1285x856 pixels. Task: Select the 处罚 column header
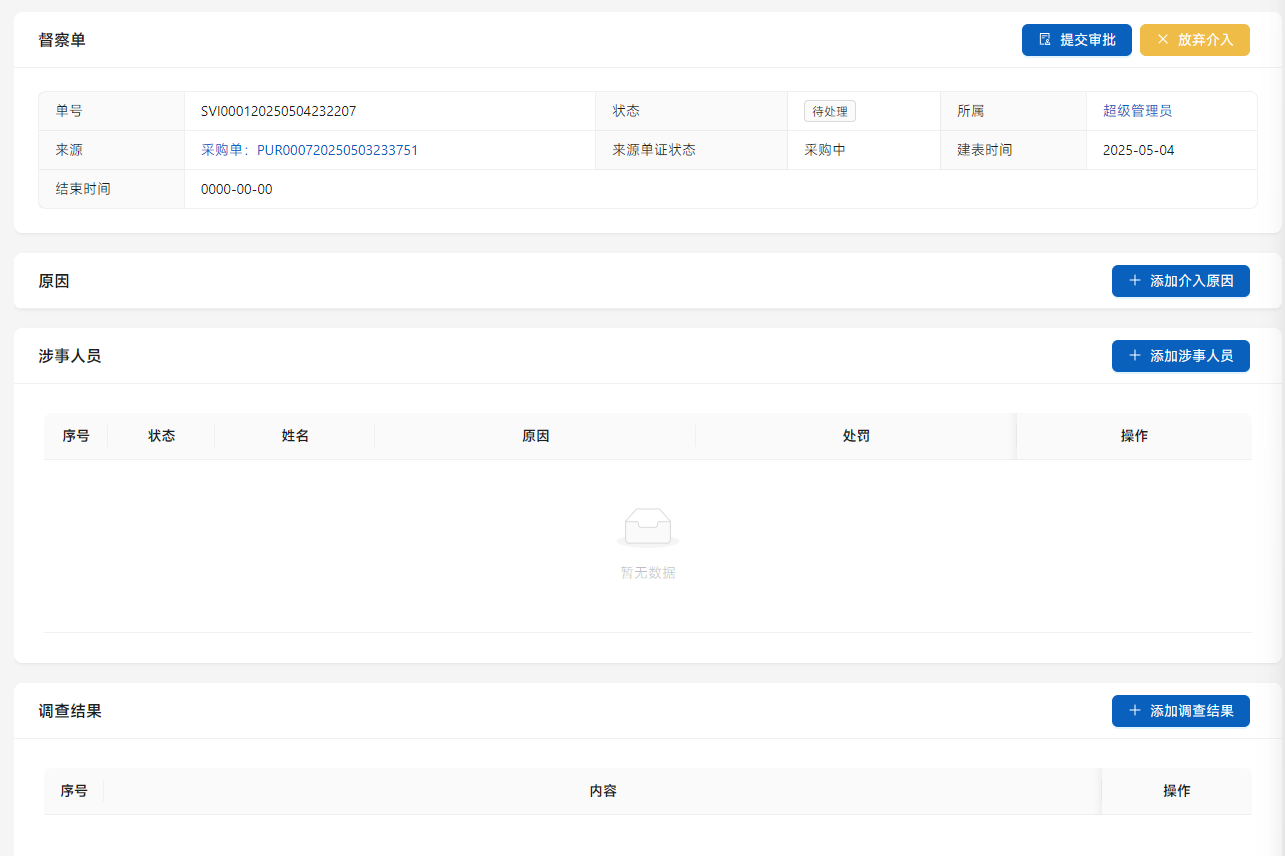(856, 436)
